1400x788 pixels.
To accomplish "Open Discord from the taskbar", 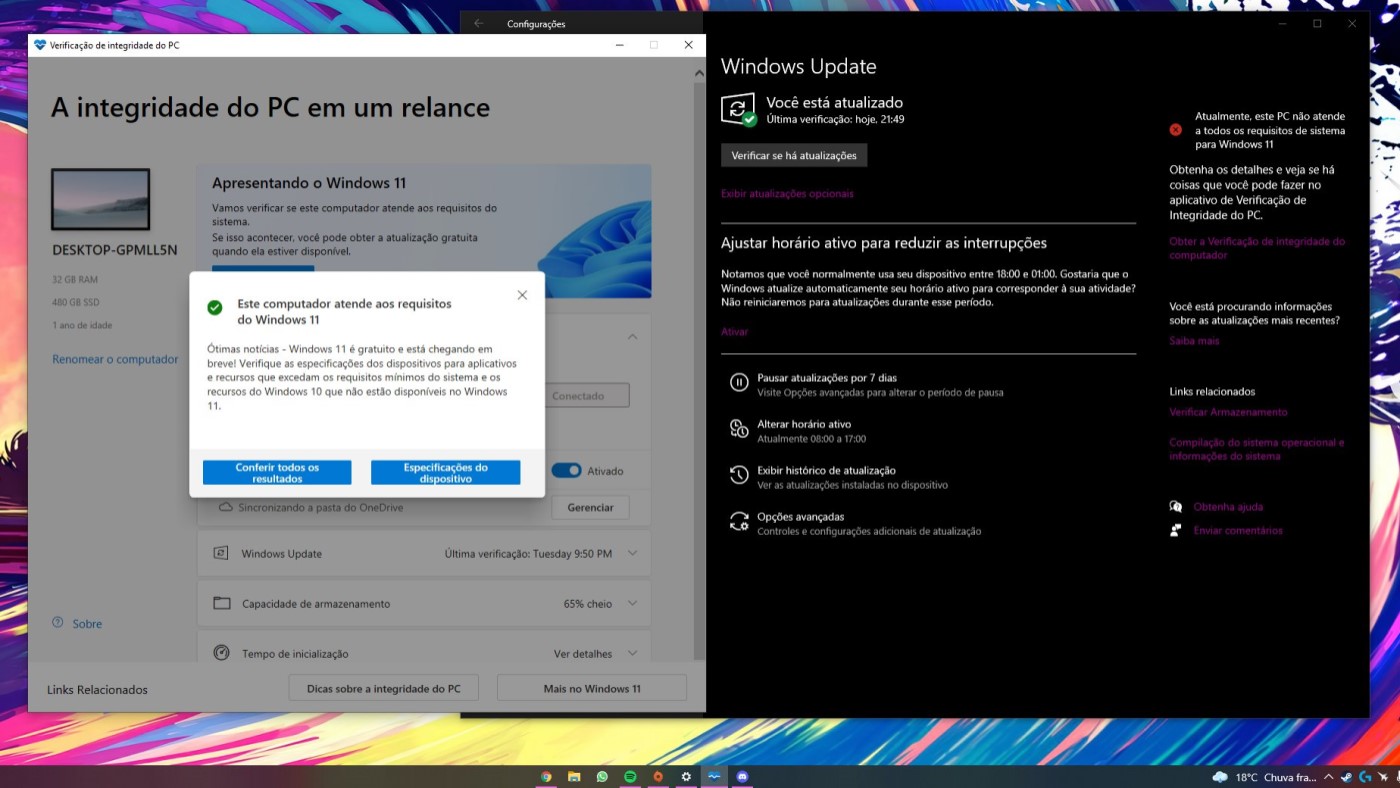I will pyautogui.click(x=742, y=776).
